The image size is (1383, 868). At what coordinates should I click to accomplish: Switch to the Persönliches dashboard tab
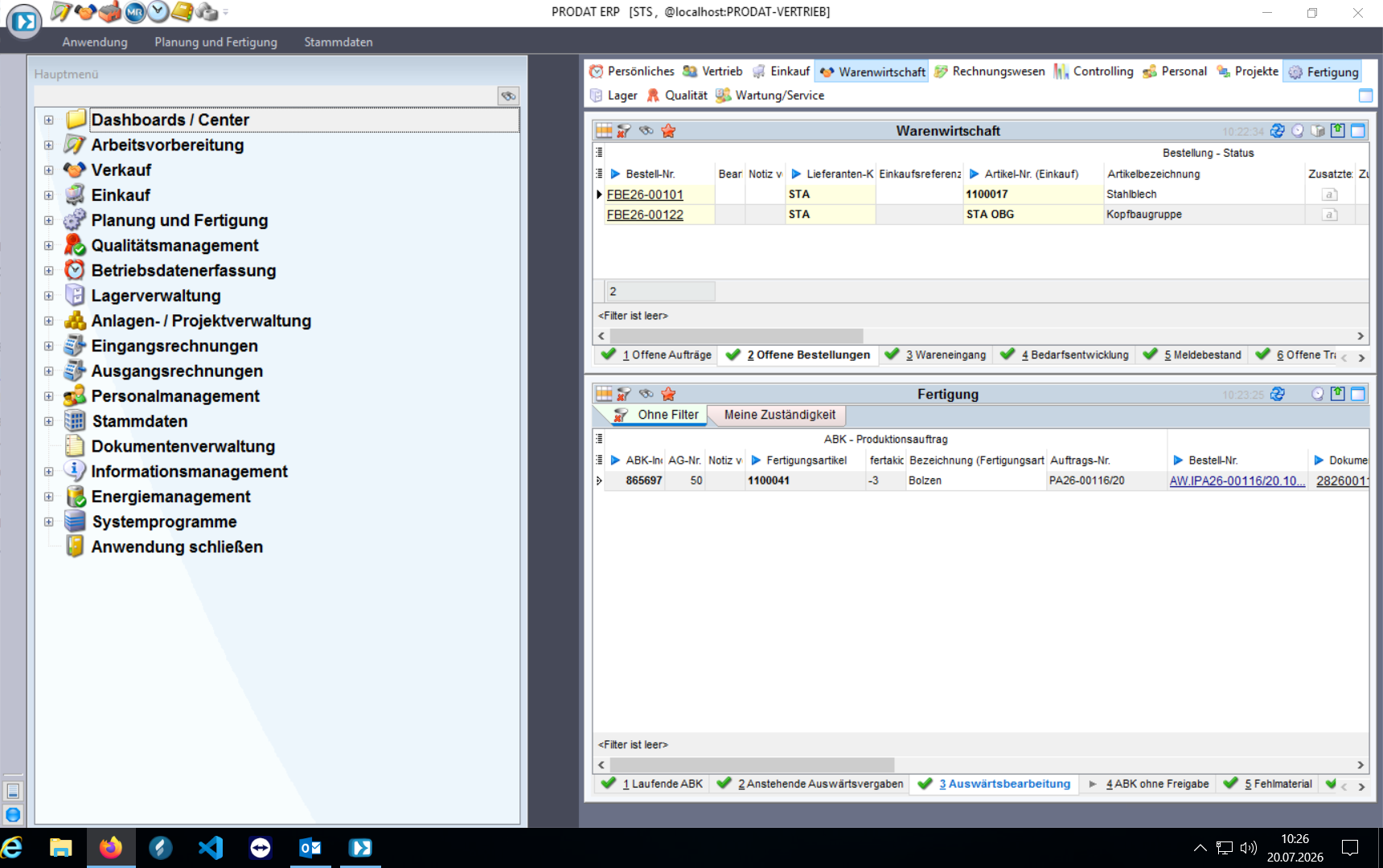click(x=632, y=72)
